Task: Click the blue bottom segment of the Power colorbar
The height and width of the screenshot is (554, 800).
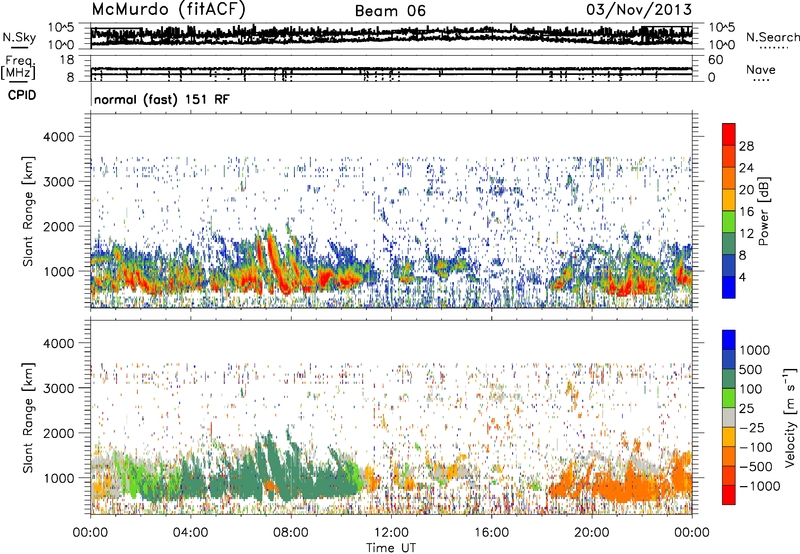Action: click(x=729, y=287)
